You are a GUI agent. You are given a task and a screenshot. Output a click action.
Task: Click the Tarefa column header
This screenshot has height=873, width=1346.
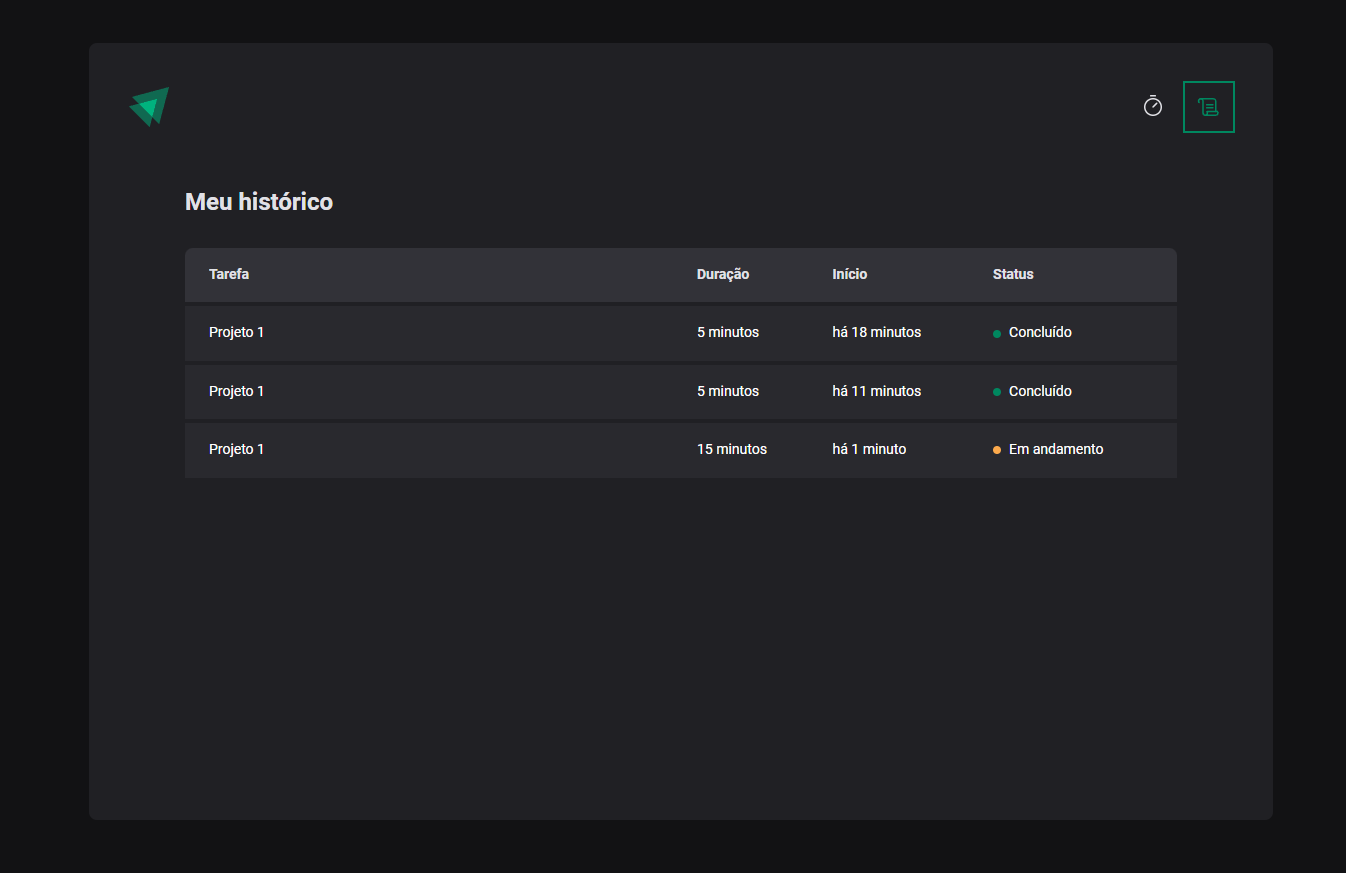229,274
